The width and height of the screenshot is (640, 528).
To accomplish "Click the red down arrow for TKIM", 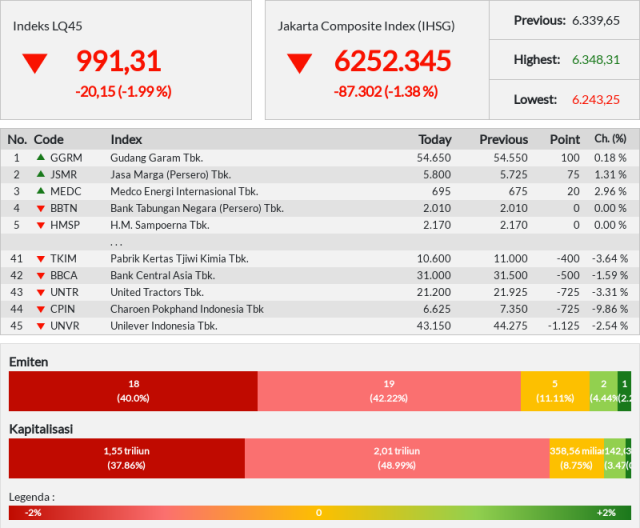I will tap(40, 259).
